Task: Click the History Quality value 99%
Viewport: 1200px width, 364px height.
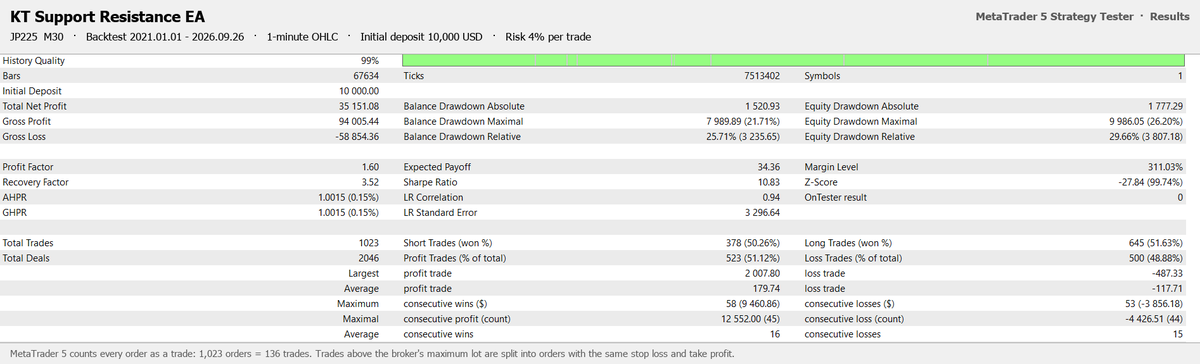Action: coord(369,61)
